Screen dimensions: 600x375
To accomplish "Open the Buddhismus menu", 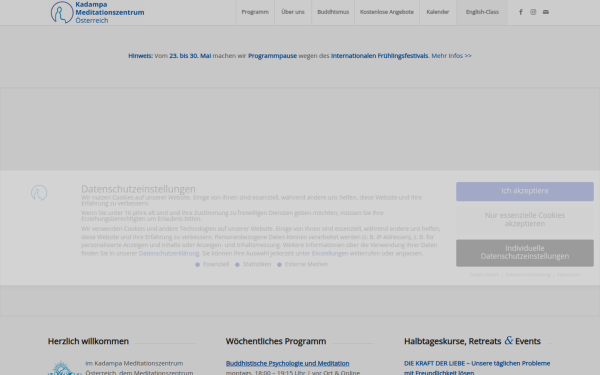I will click(x=333, y=12).
